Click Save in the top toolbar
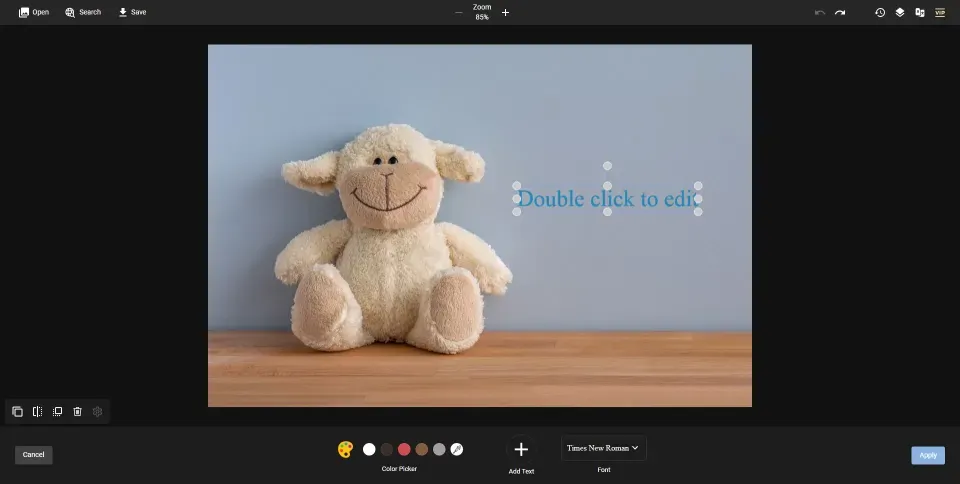The height and width of the screenshot is (484, 960). (132, 12)
